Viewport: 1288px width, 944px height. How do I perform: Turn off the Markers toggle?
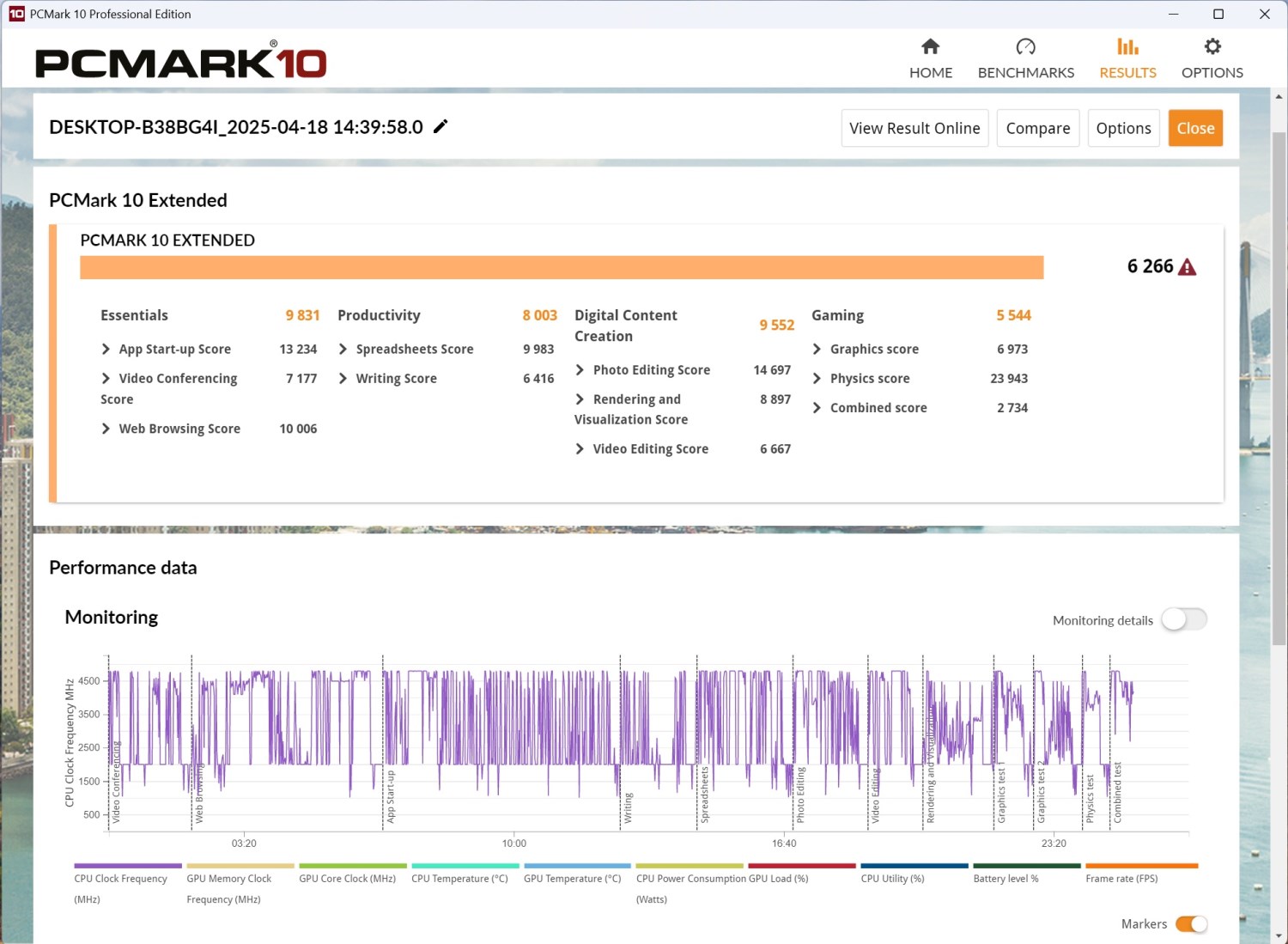tap(1191, 924)
